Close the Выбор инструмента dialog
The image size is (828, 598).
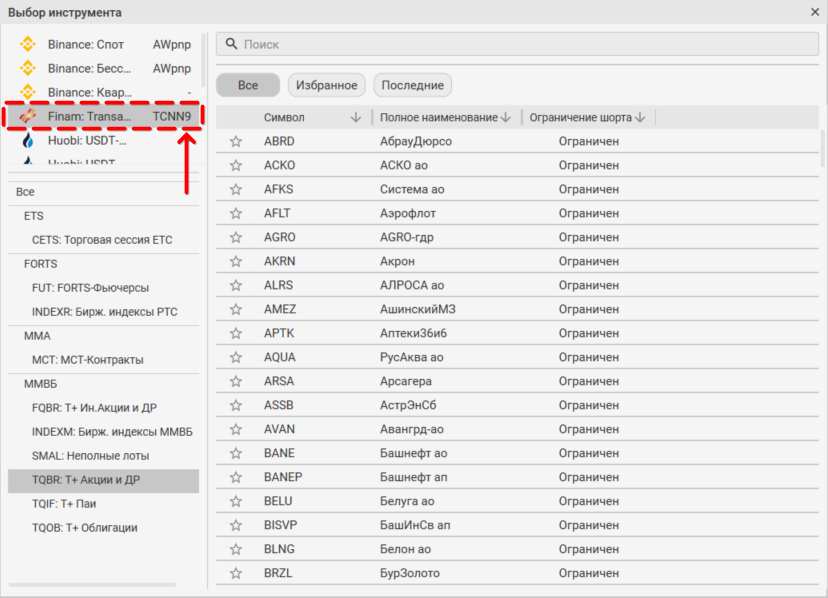pyautogui.click(x=815, y=12)
